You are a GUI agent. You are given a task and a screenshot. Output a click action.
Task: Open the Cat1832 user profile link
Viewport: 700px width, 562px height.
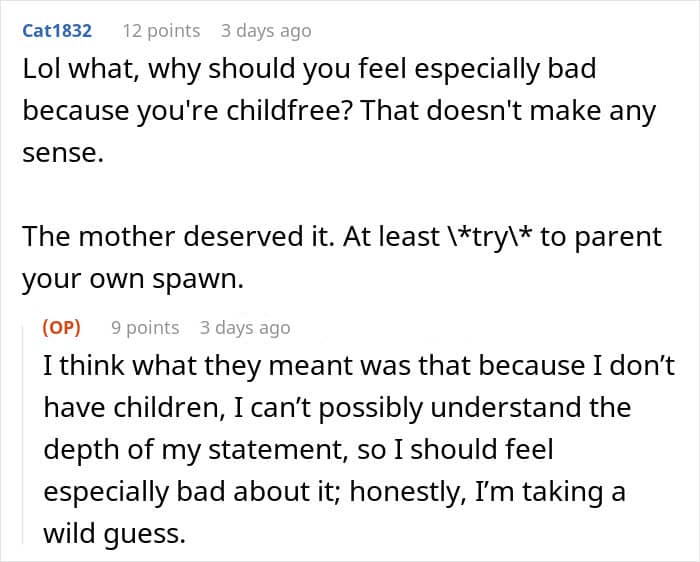click(57, 31)
